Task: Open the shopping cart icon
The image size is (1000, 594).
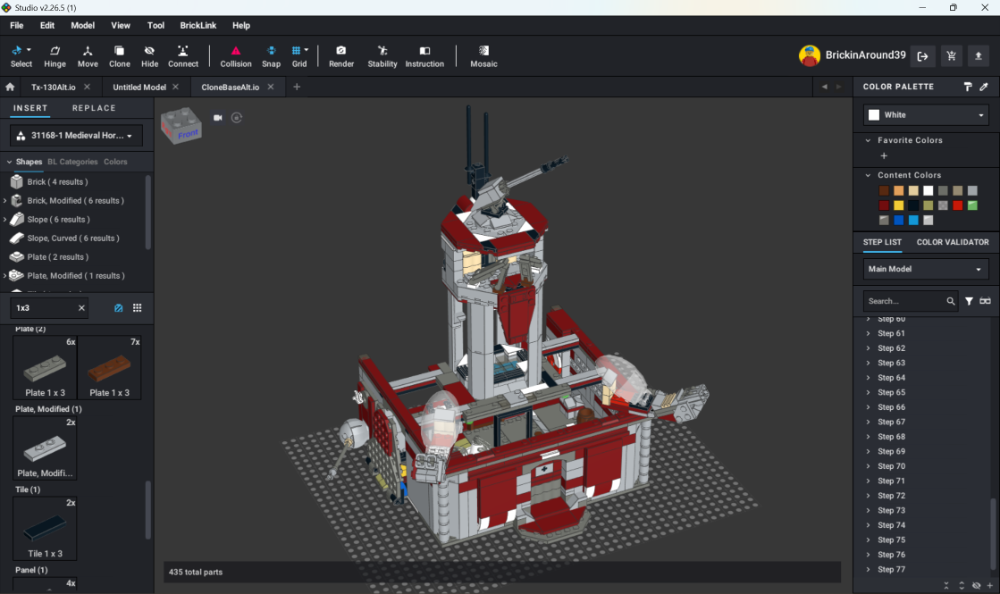Action: (951, 56)
